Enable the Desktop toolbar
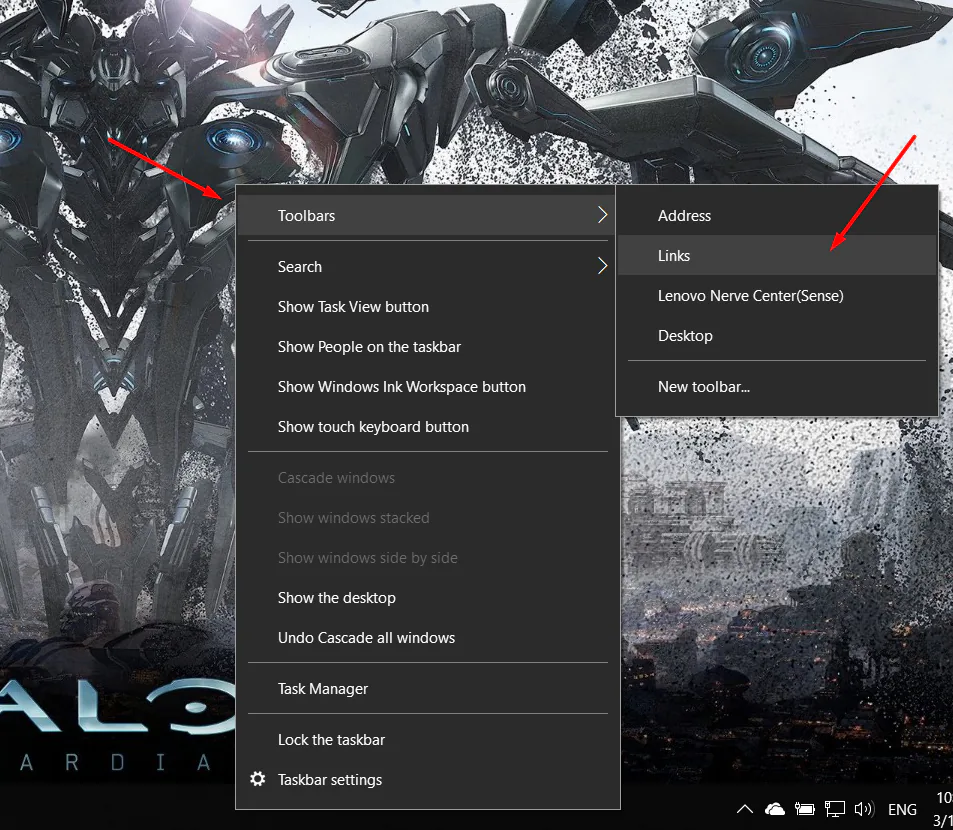953x830 pixels. 777,335
